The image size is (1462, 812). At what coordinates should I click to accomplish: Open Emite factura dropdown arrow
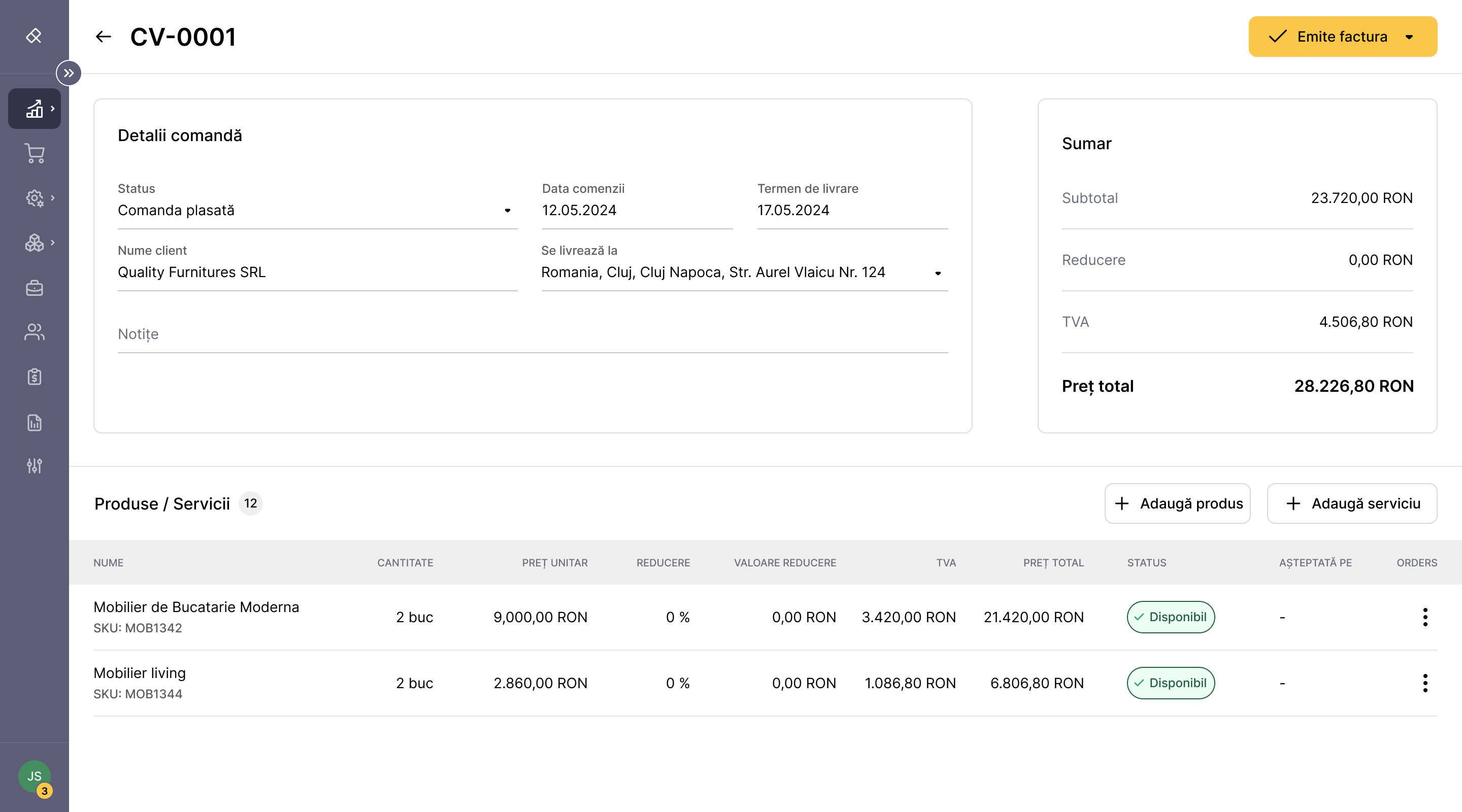(1409, 37)
